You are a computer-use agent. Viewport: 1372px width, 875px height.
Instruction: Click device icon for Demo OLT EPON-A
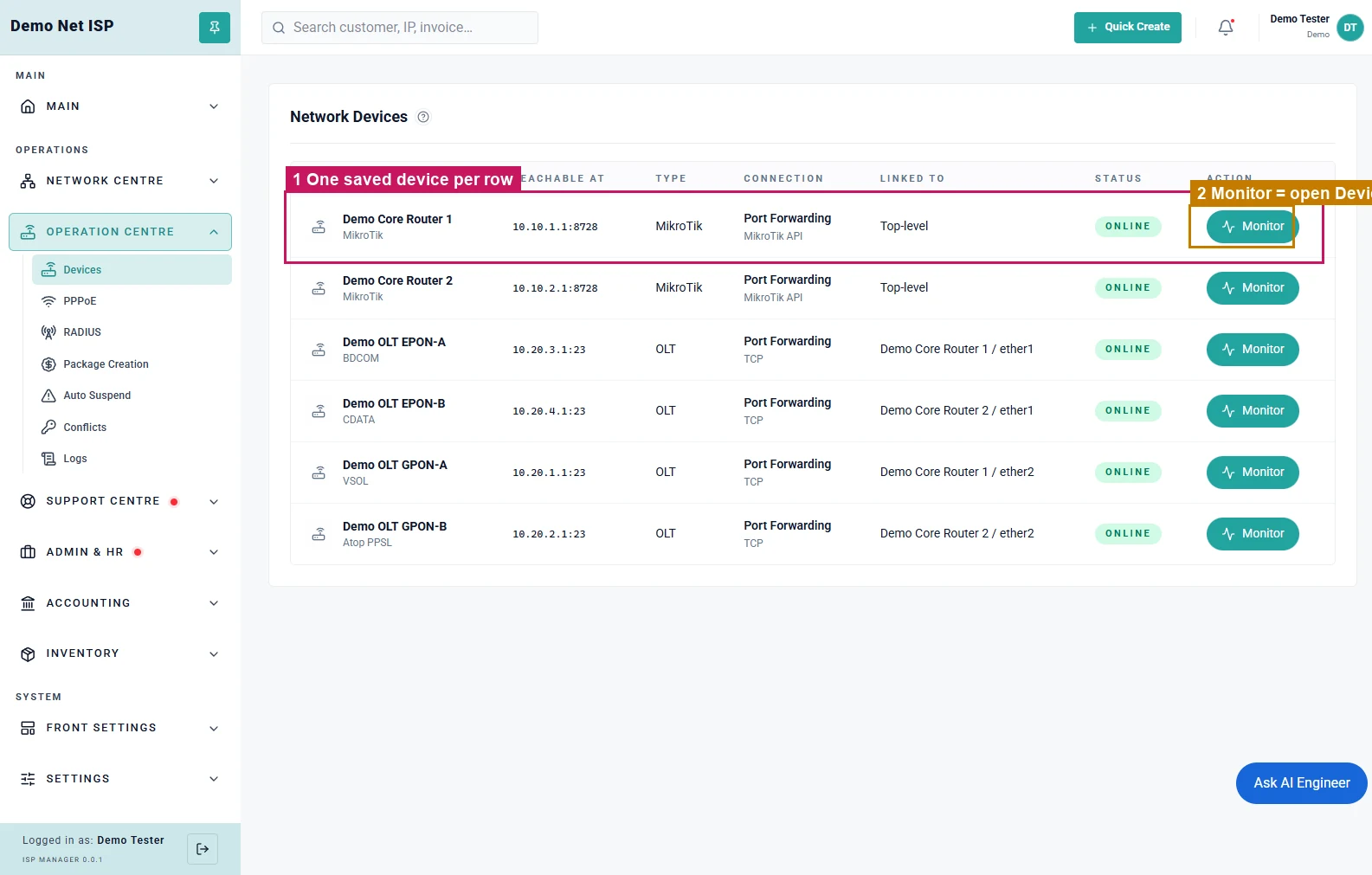point(319,350)
